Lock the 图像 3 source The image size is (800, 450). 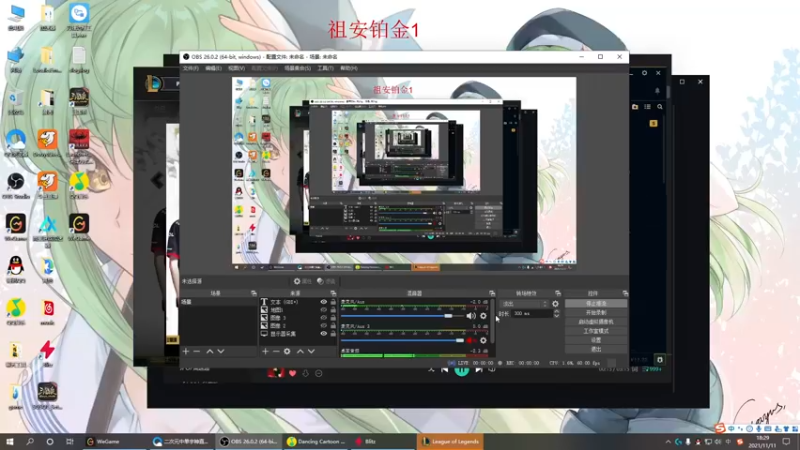point(333,318)
